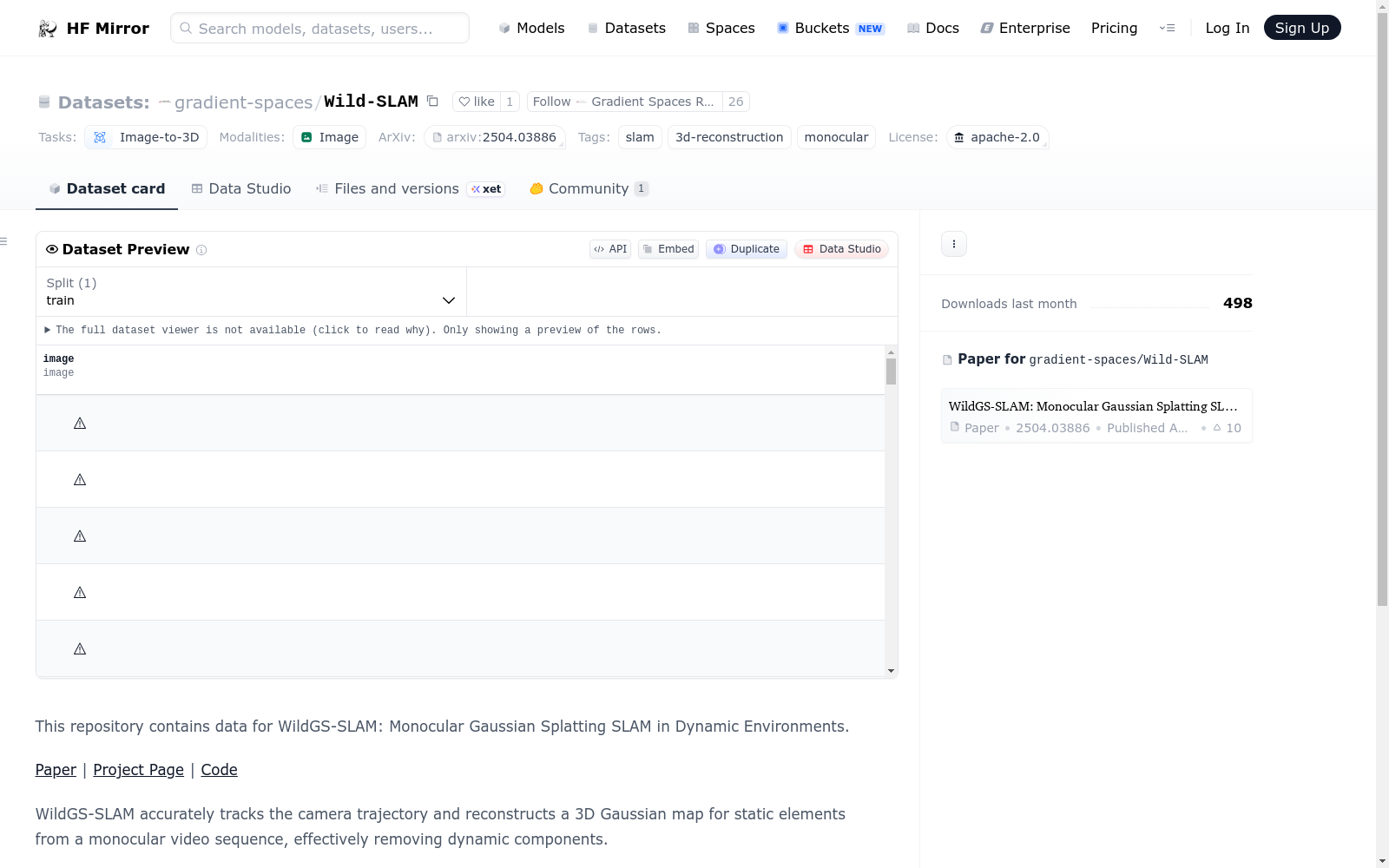Open Docs in the top navigation
1389x868 pixels.
pos(933,28)
